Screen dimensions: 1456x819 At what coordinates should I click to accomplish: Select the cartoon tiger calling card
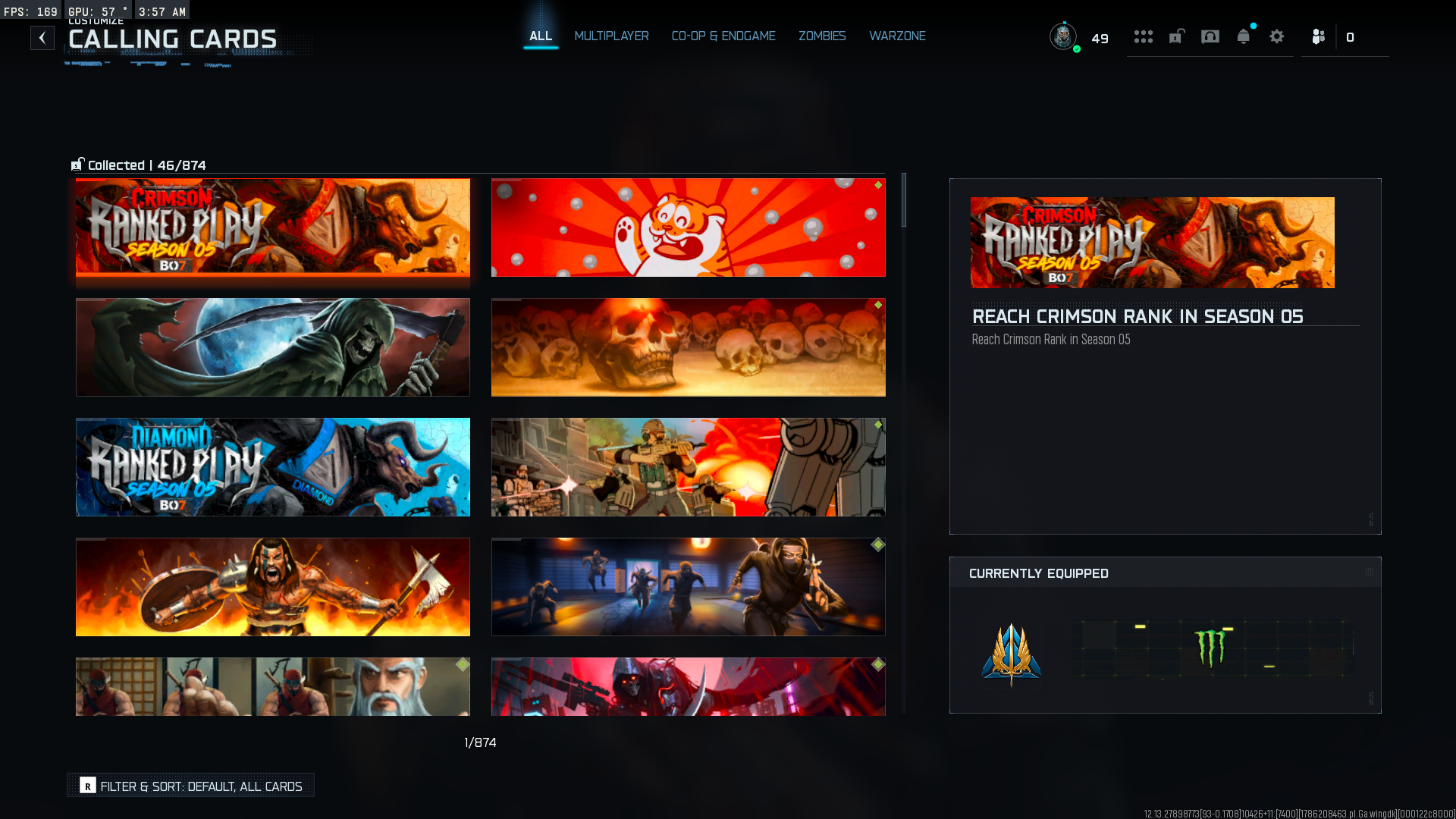point(689,227)
